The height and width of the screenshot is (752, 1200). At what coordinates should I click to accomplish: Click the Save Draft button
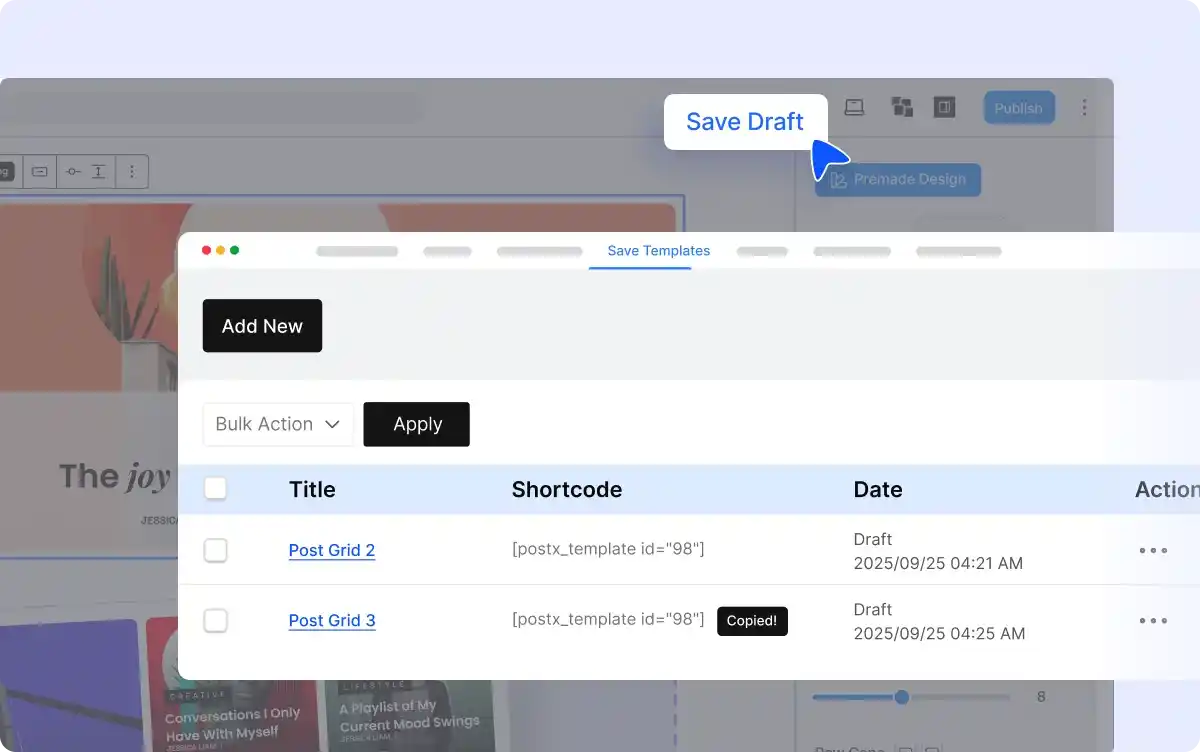point(745,122)
